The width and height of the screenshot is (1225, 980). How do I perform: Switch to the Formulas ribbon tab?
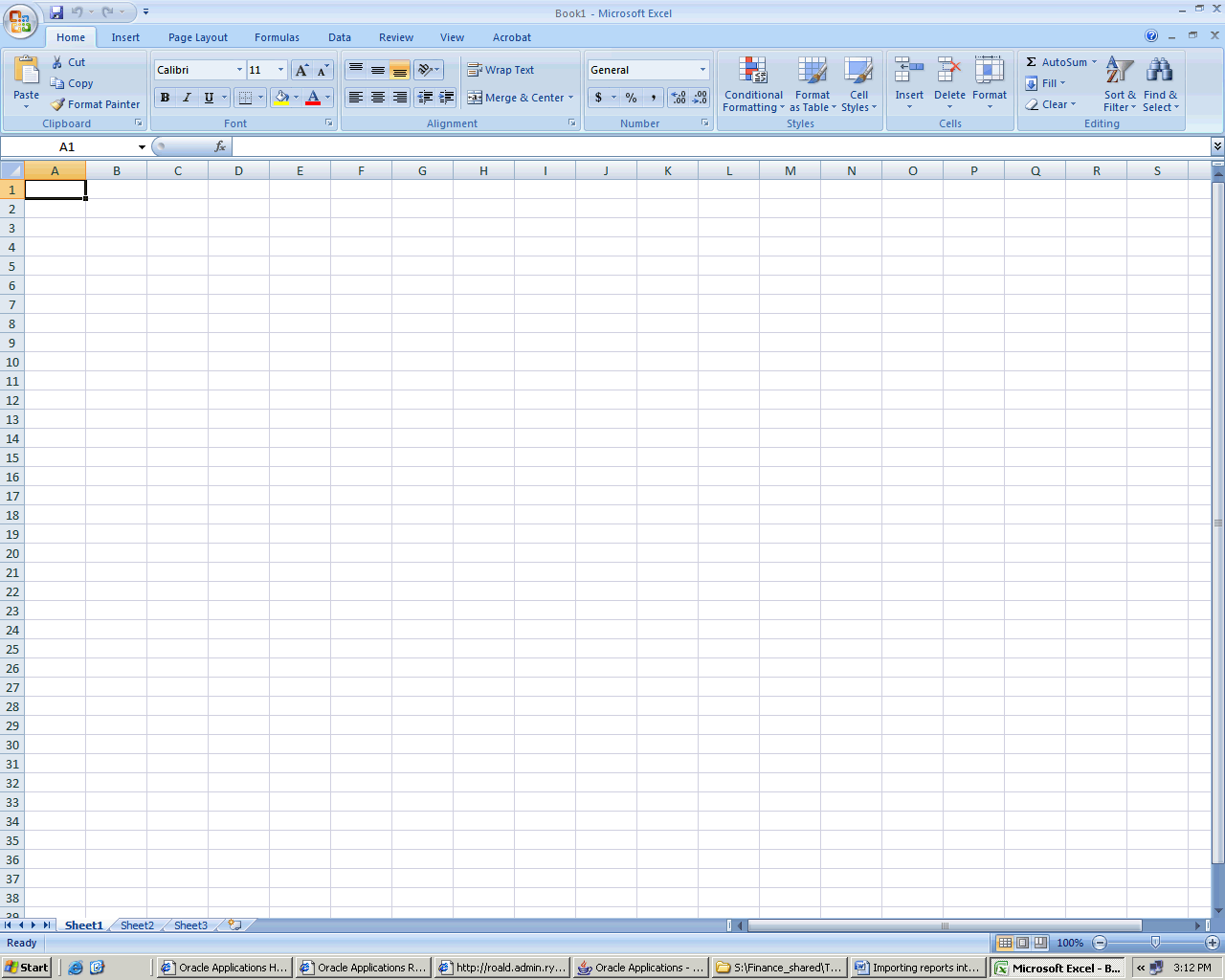pos(277,37)
